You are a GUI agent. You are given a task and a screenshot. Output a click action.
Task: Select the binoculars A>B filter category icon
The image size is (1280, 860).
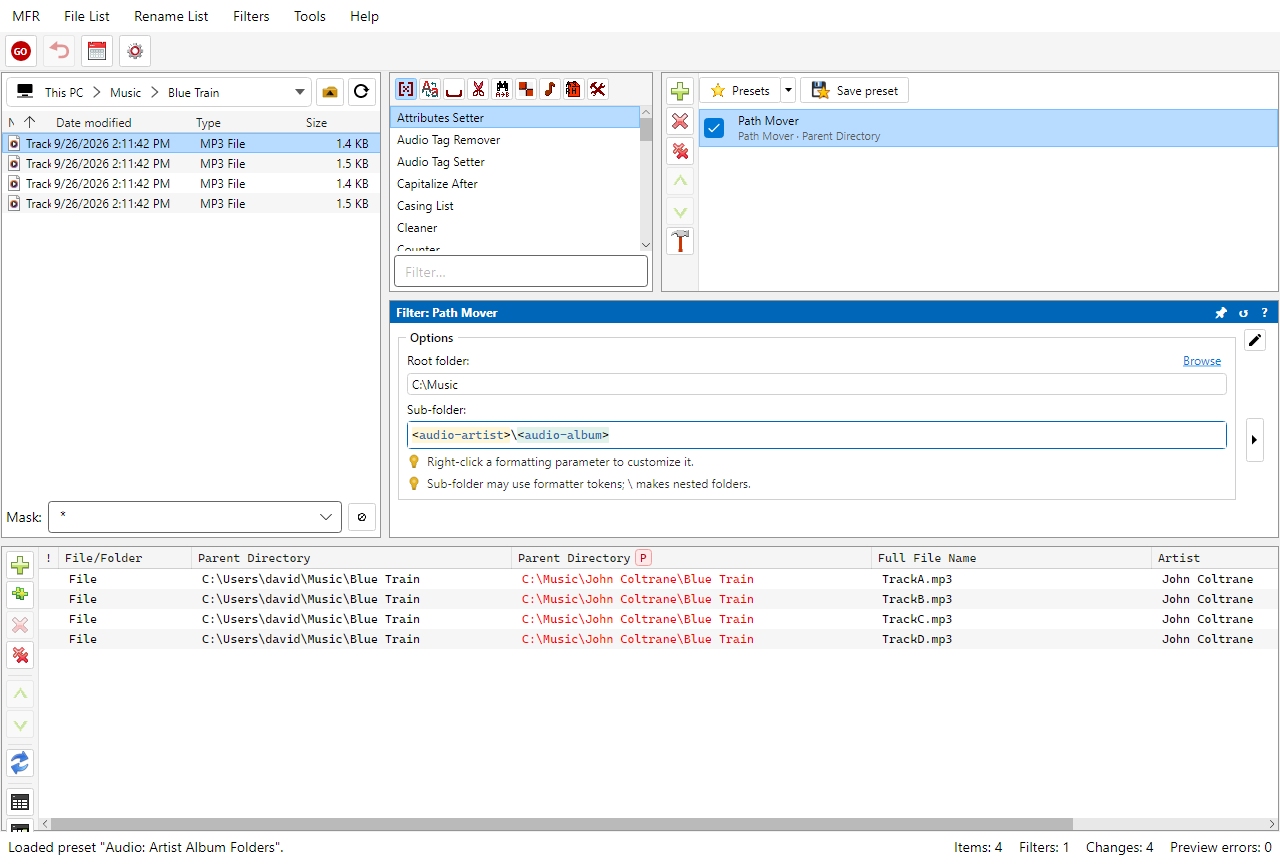(502, 89)
